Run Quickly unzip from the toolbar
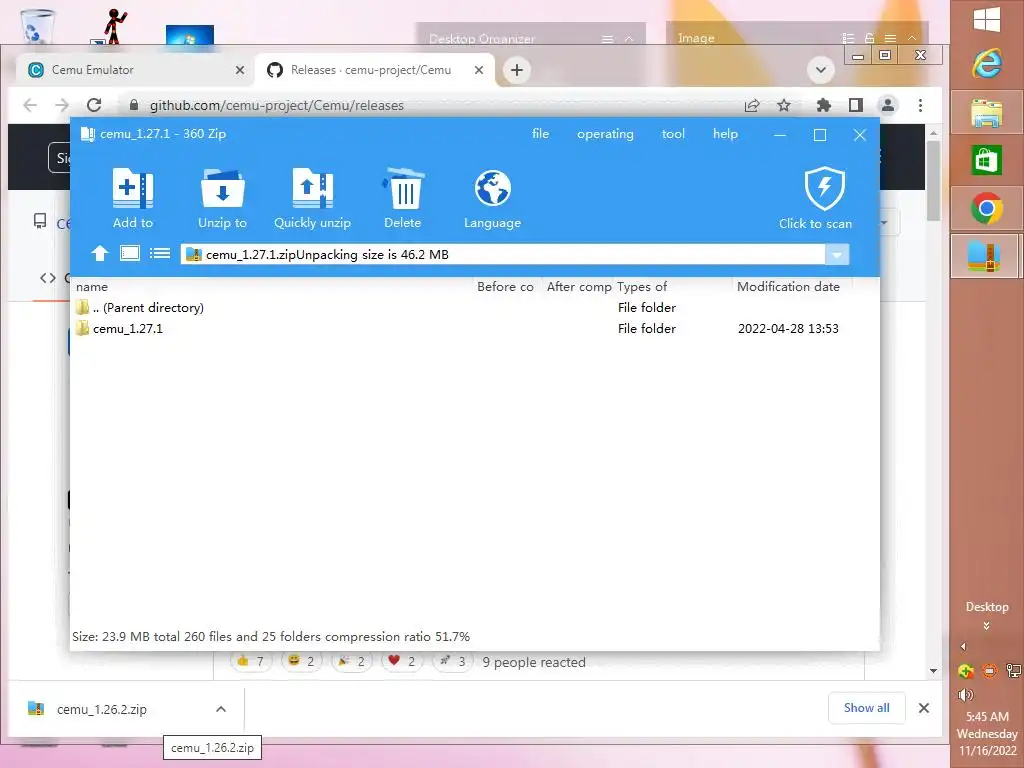Image resolution: width=1024 pixels, height=768 pixels. coord(312,199)
